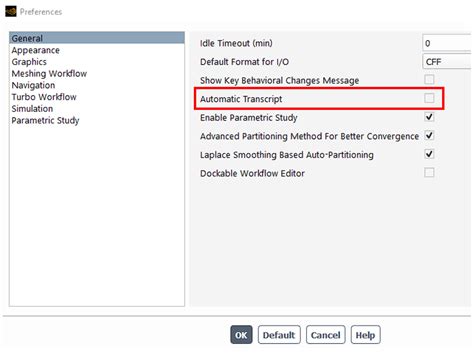Image resolution: width=474 pixels, height=361 pixels.
Task: Open the Appearance preferences category
Action: pyautogui.click(x=36, y=50)
